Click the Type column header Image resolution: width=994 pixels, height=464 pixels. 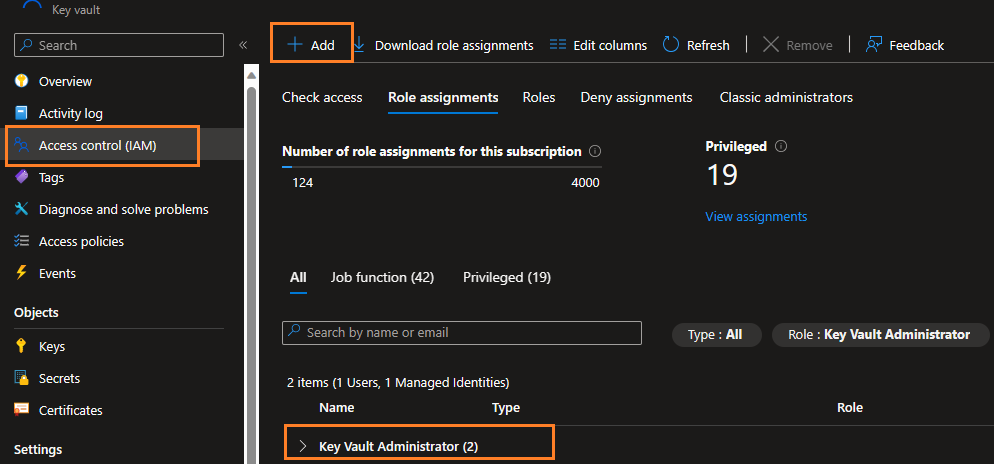pos(506,408)
